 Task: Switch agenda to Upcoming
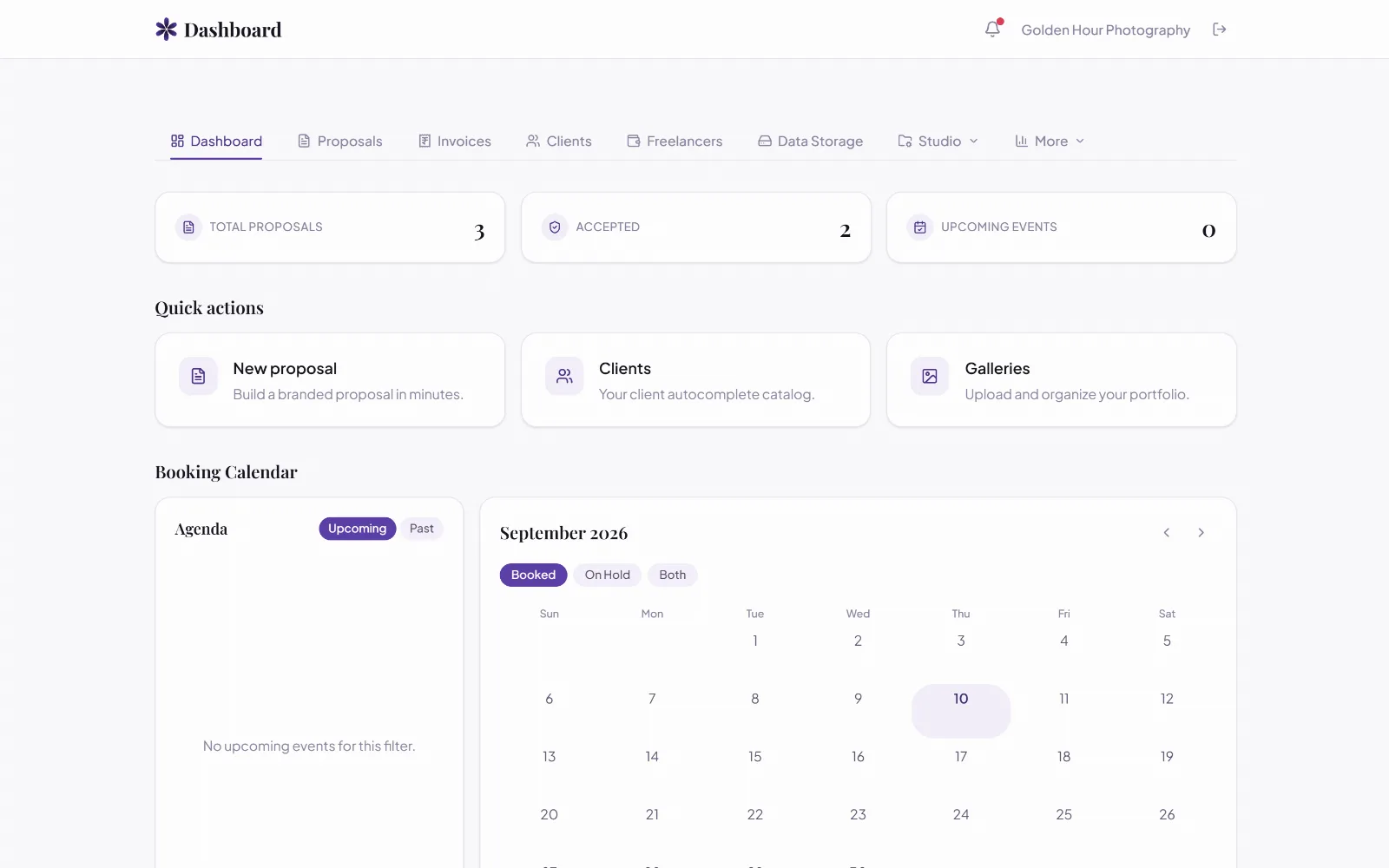(x=358, y=529)
